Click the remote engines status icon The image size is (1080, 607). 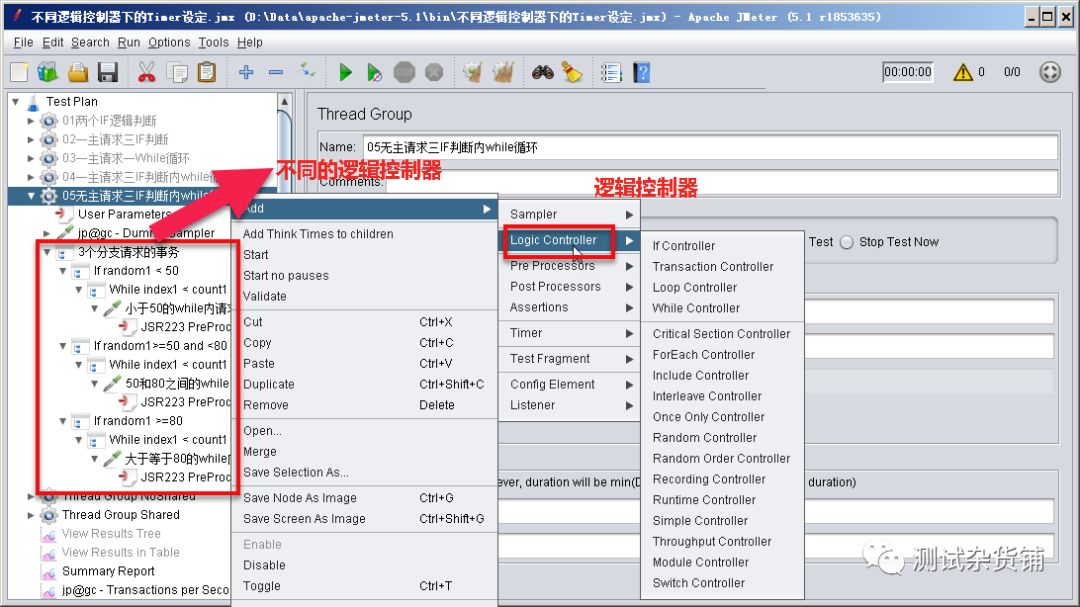click(x=1050, y=72)
